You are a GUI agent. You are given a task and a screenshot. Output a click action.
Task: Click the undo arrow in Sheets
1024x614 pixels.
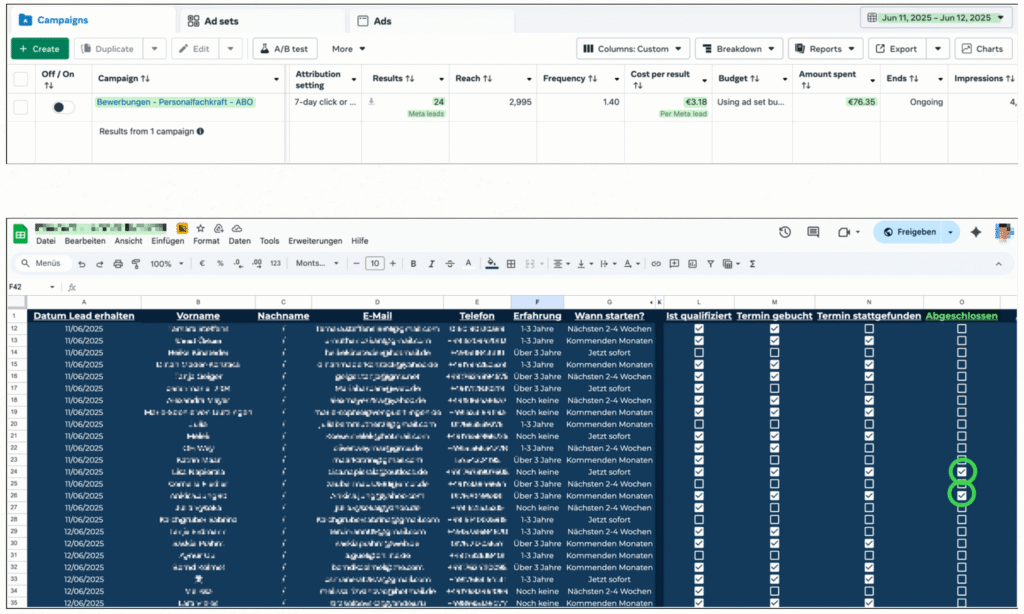pyautogui.click(x=82, y=264)
